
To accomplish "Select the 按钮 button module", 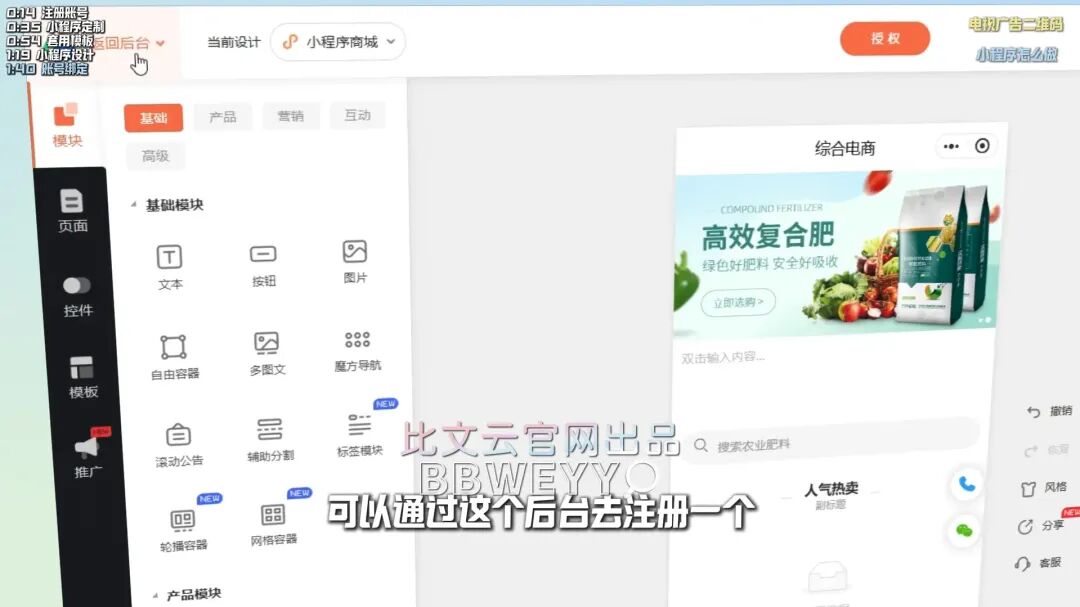I will [x=263, y=263].
